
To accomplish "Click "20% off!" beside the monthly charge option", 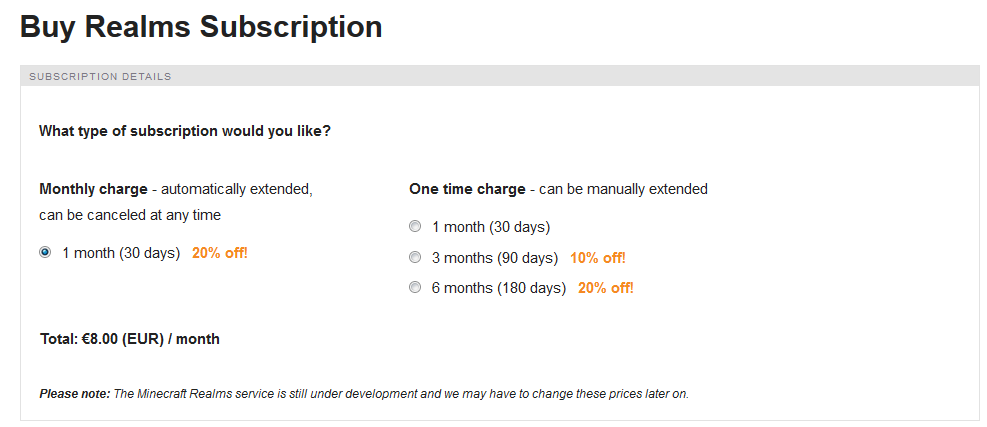I will (x=220, y=253).
